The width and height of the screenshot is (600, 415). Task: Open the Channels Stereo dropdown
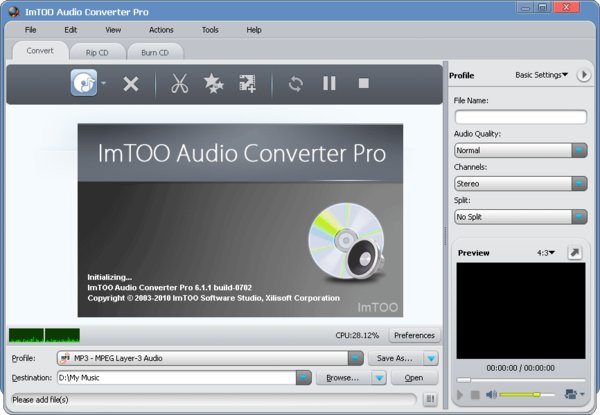point(579,183)
